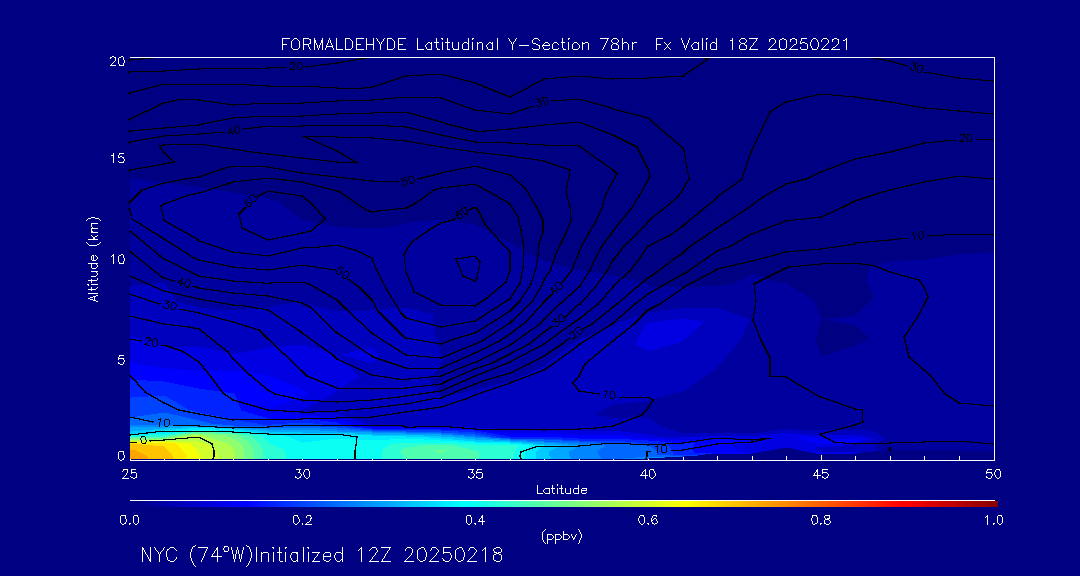Click the '0' contour line label near surface
1080x576 pixels.
pyautogui.click(x=143, y=440)
